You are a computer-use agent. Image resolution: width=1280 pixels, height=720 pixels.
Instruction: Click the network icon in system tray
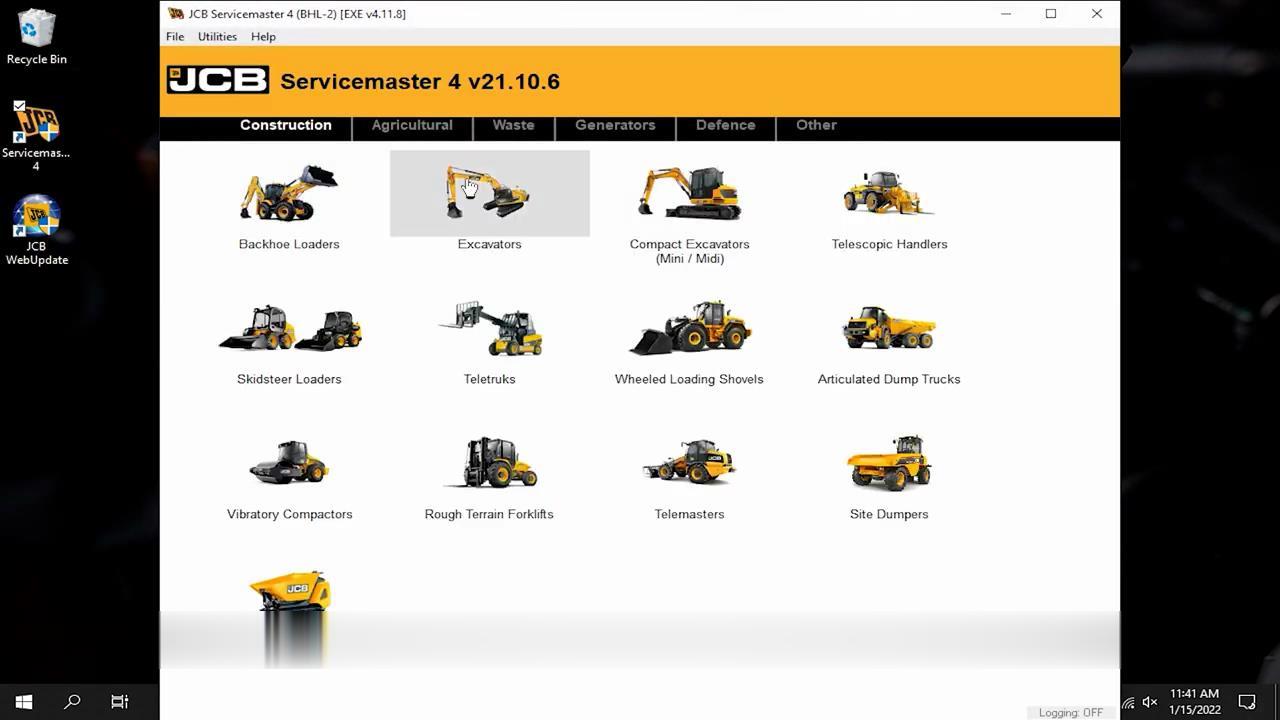1128,703
